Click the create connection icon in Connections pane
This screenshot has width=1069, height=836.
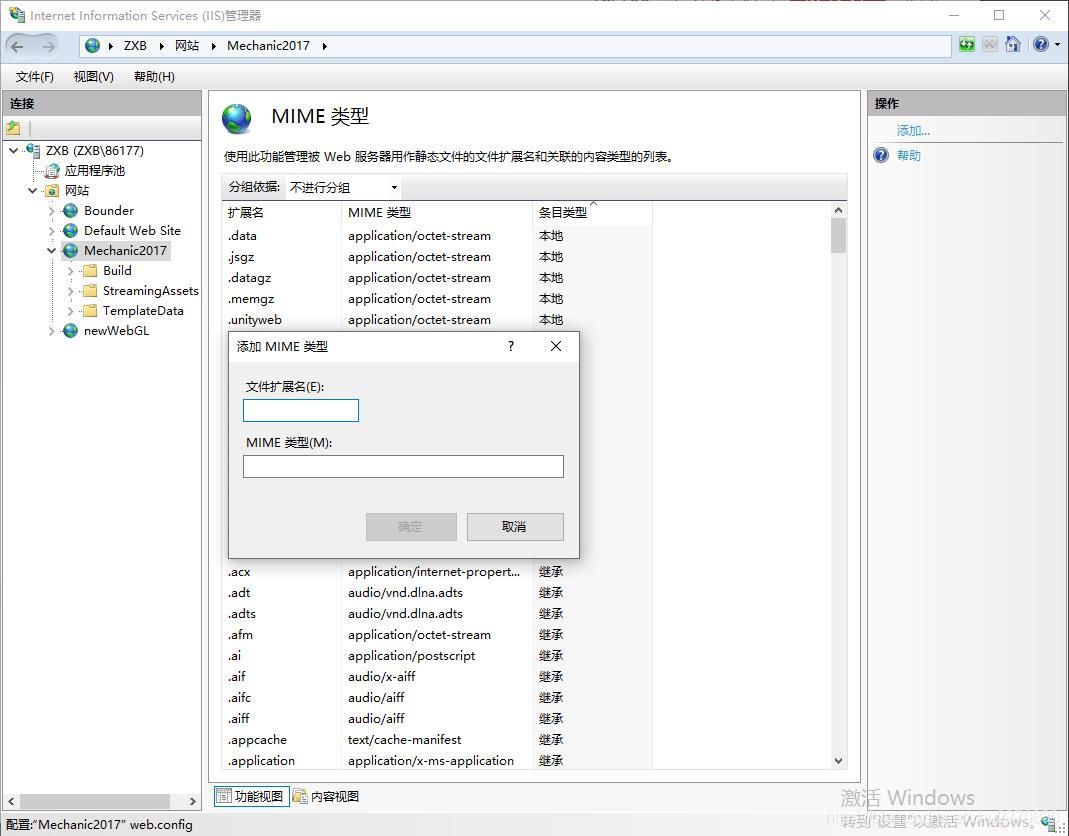click(13, 128)
